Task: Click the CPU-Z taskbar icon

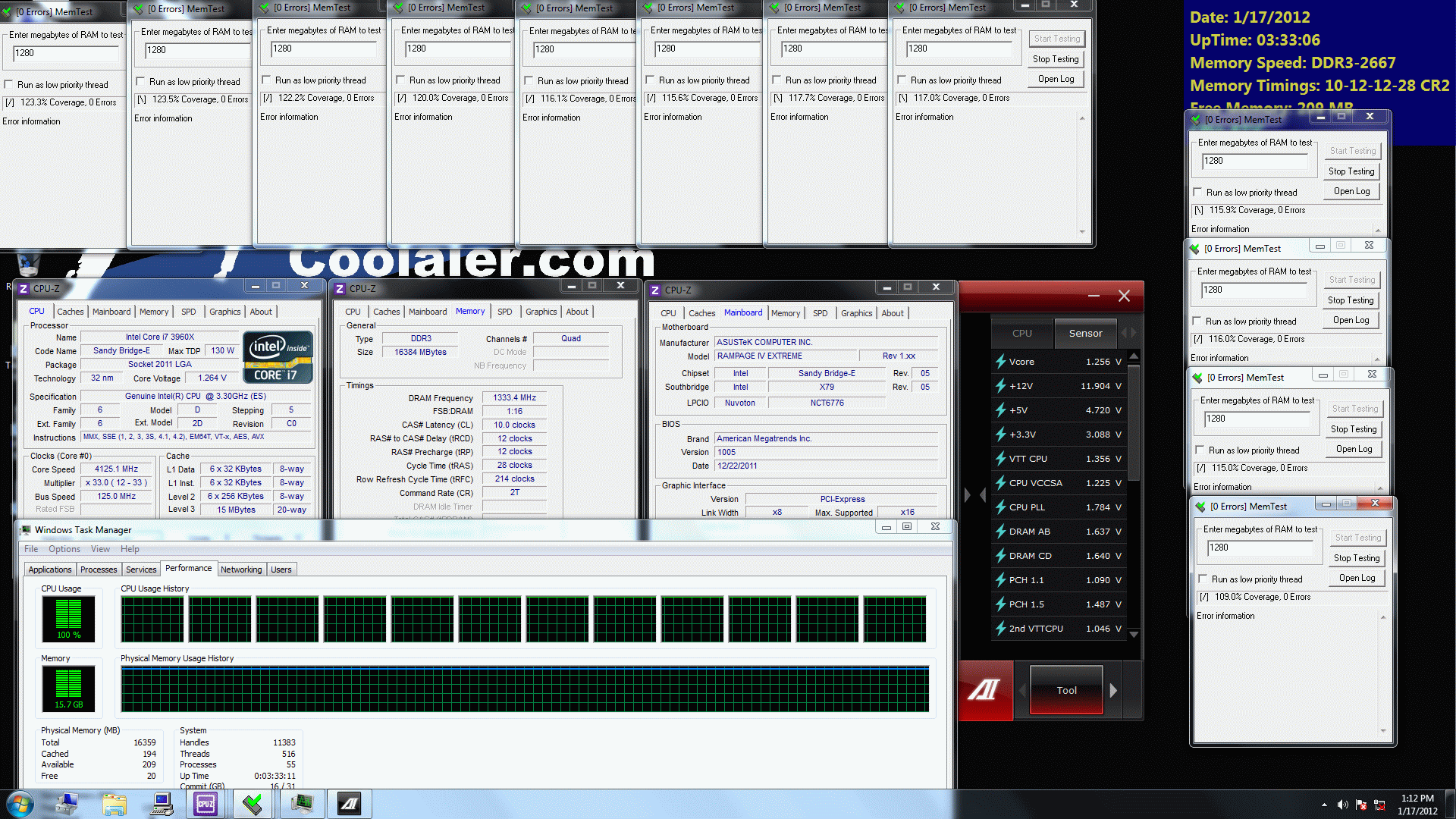Action: 206,804
